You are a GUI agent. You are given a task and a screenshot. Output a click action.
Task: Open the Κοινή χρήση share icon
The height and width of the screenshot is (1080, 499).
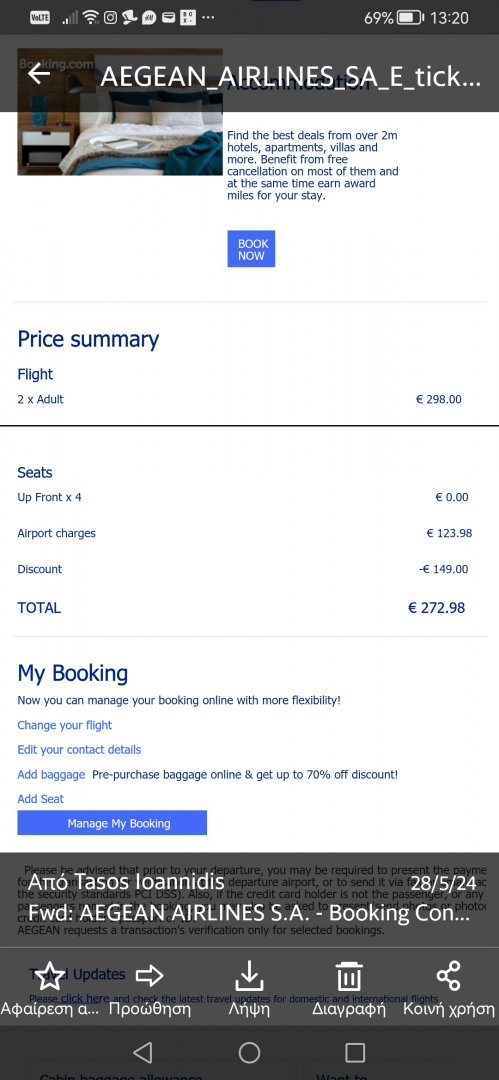449,975
